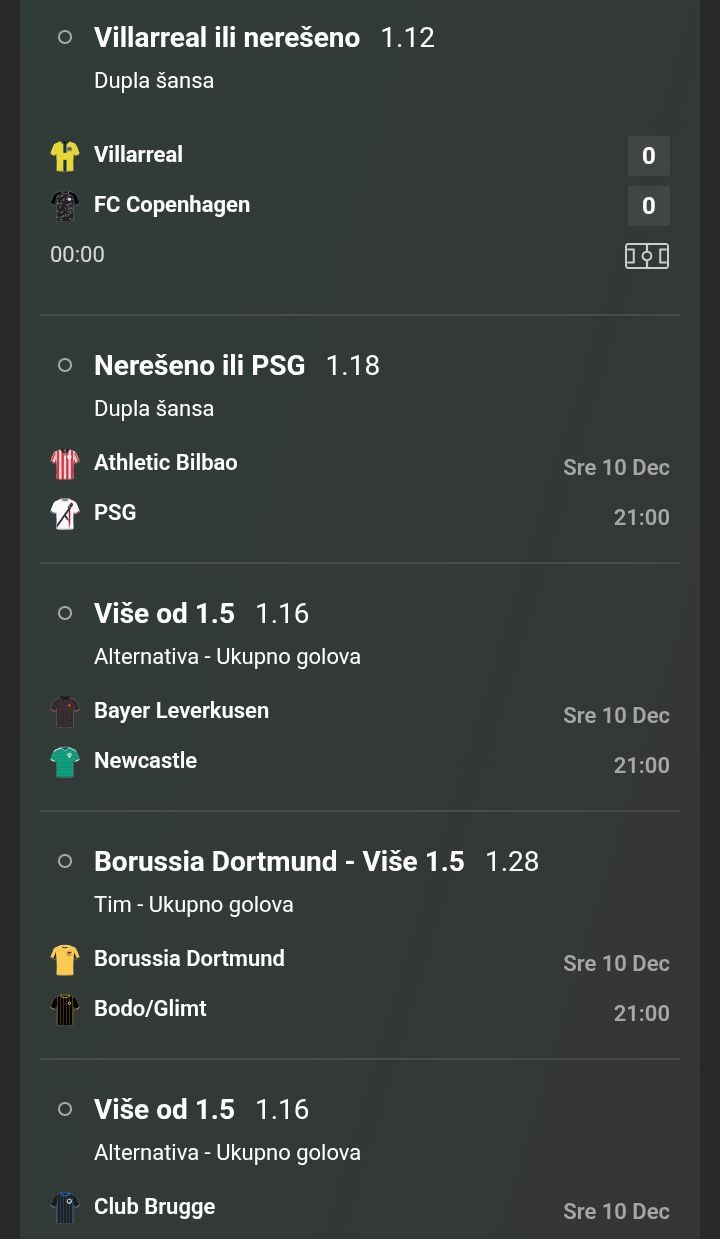The image size is (720, 1239).
Task: Click the Bayer Leverkusen team name
Action: [181, 711]
